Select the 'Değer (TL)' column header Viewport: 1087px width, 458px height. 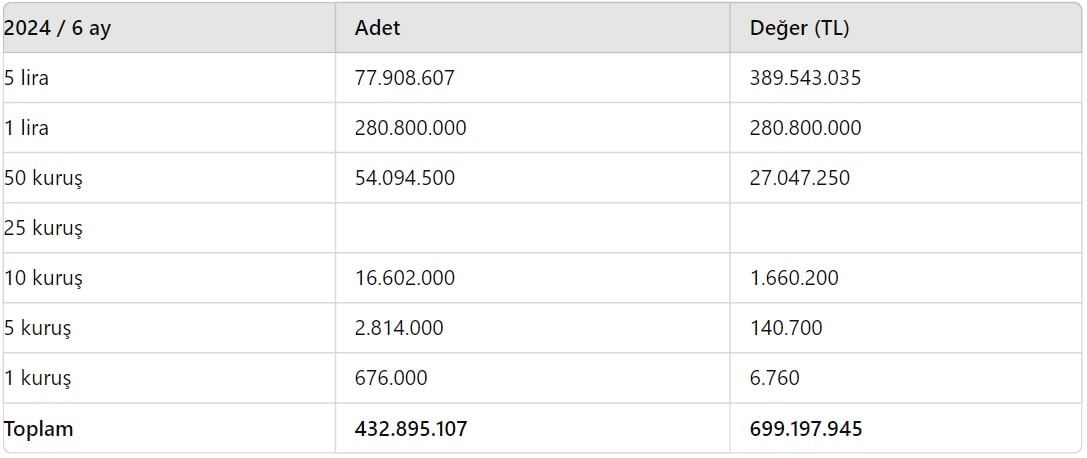(x=799, y=28)
